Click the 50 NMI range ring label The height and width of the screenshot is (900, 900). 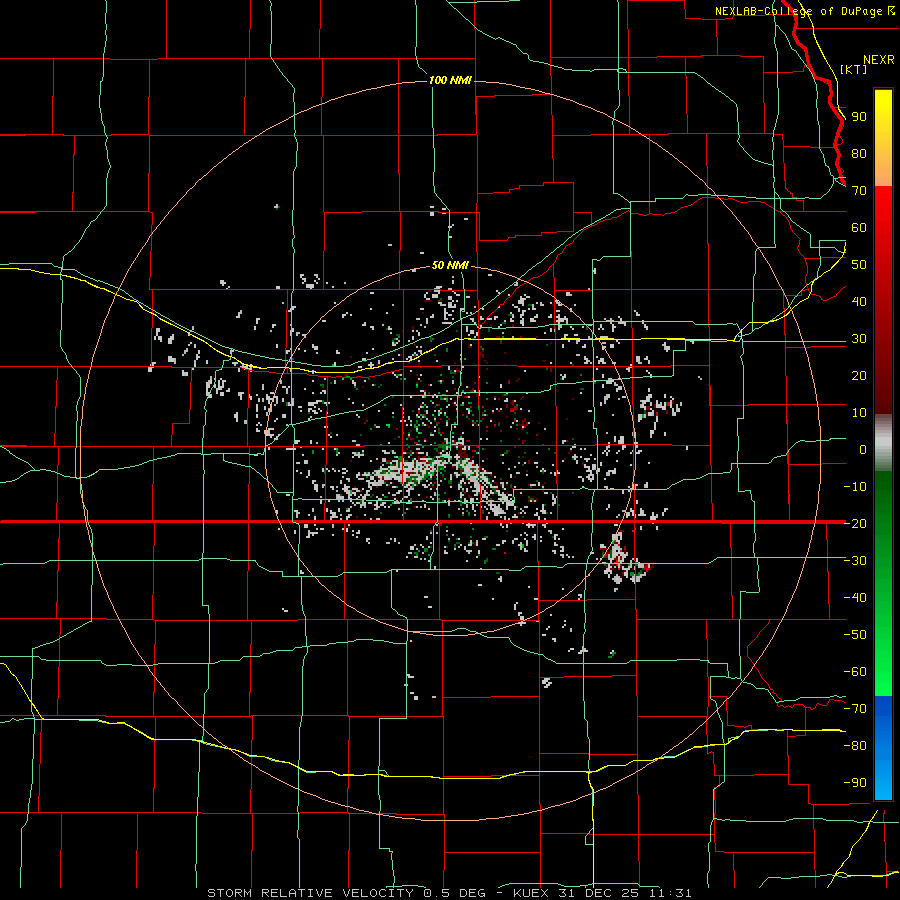pos(450,265)
